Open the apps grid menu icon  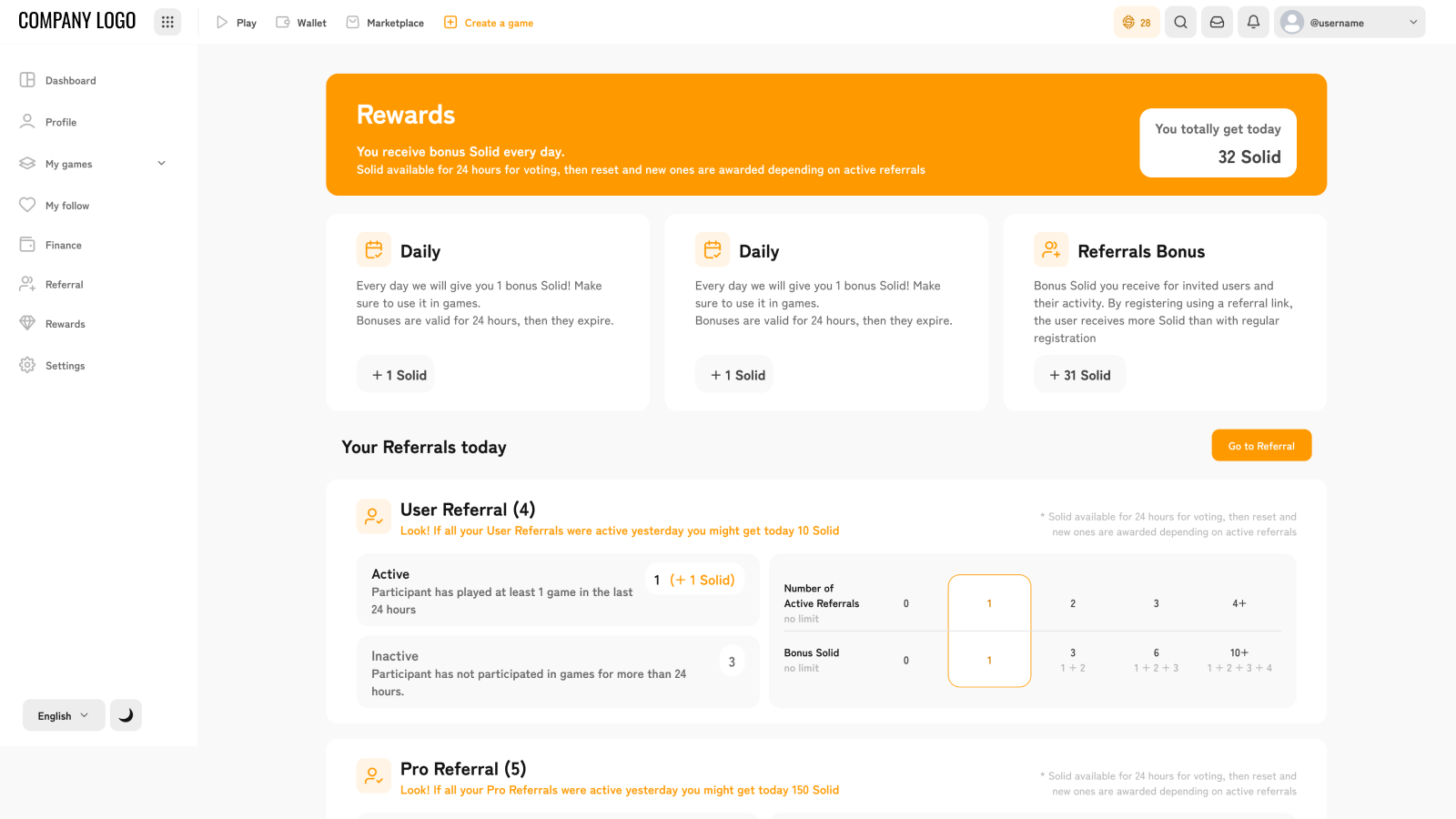(x=167, y=22)
